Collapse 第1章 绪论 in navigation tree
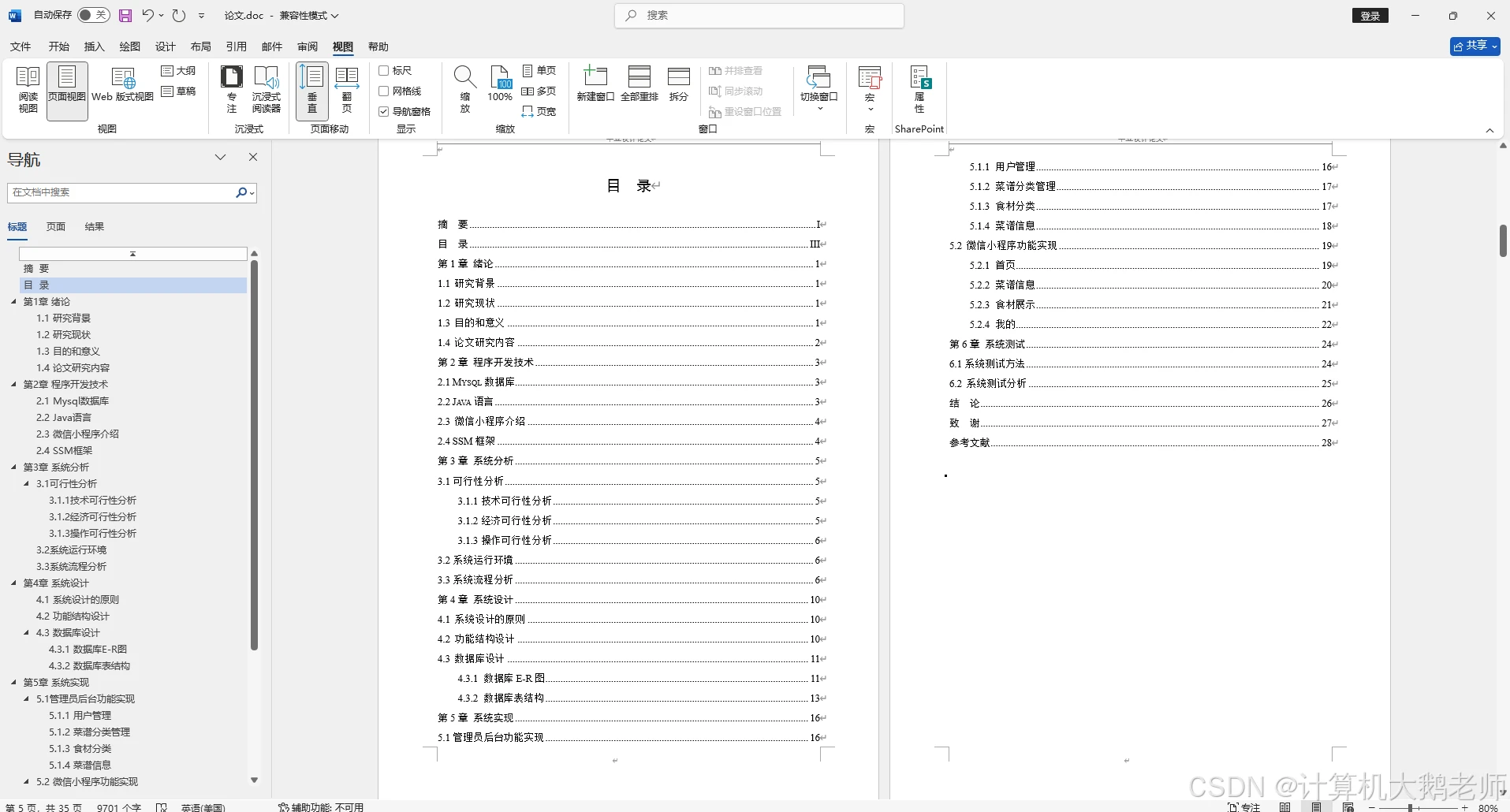 (13, 302)
